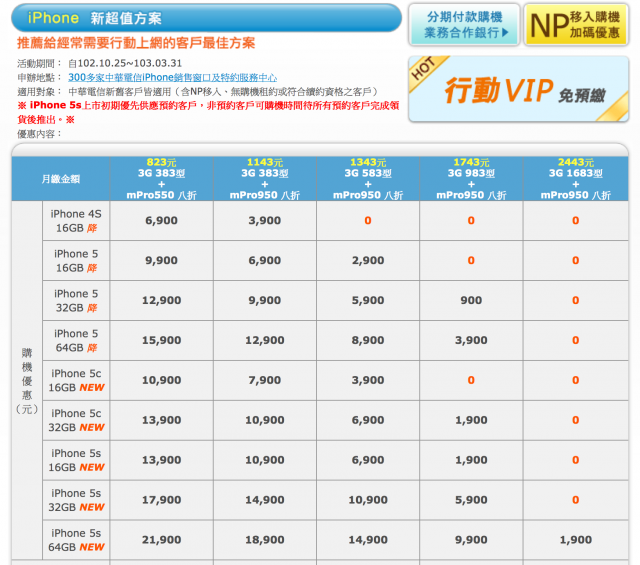
Task: Click 2,900 price in iPhone 5 16GB row
Action: coord(368,260)
